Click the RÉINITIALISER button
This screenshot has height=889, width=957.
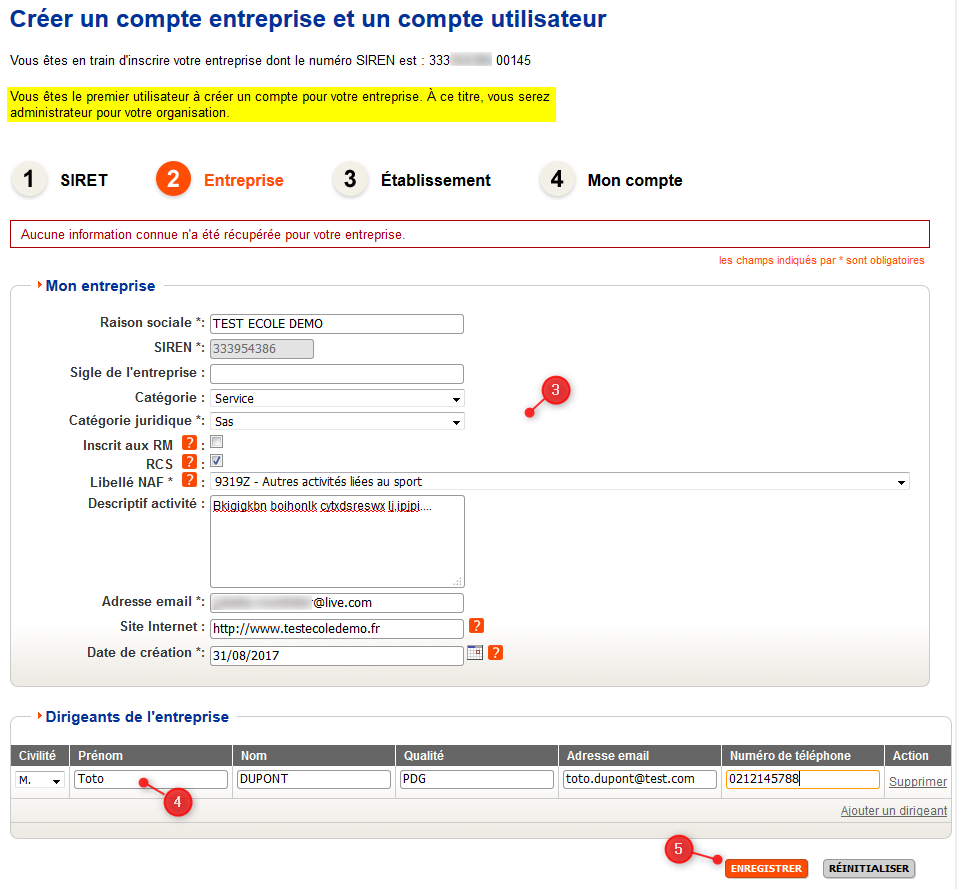coord(868,868)
